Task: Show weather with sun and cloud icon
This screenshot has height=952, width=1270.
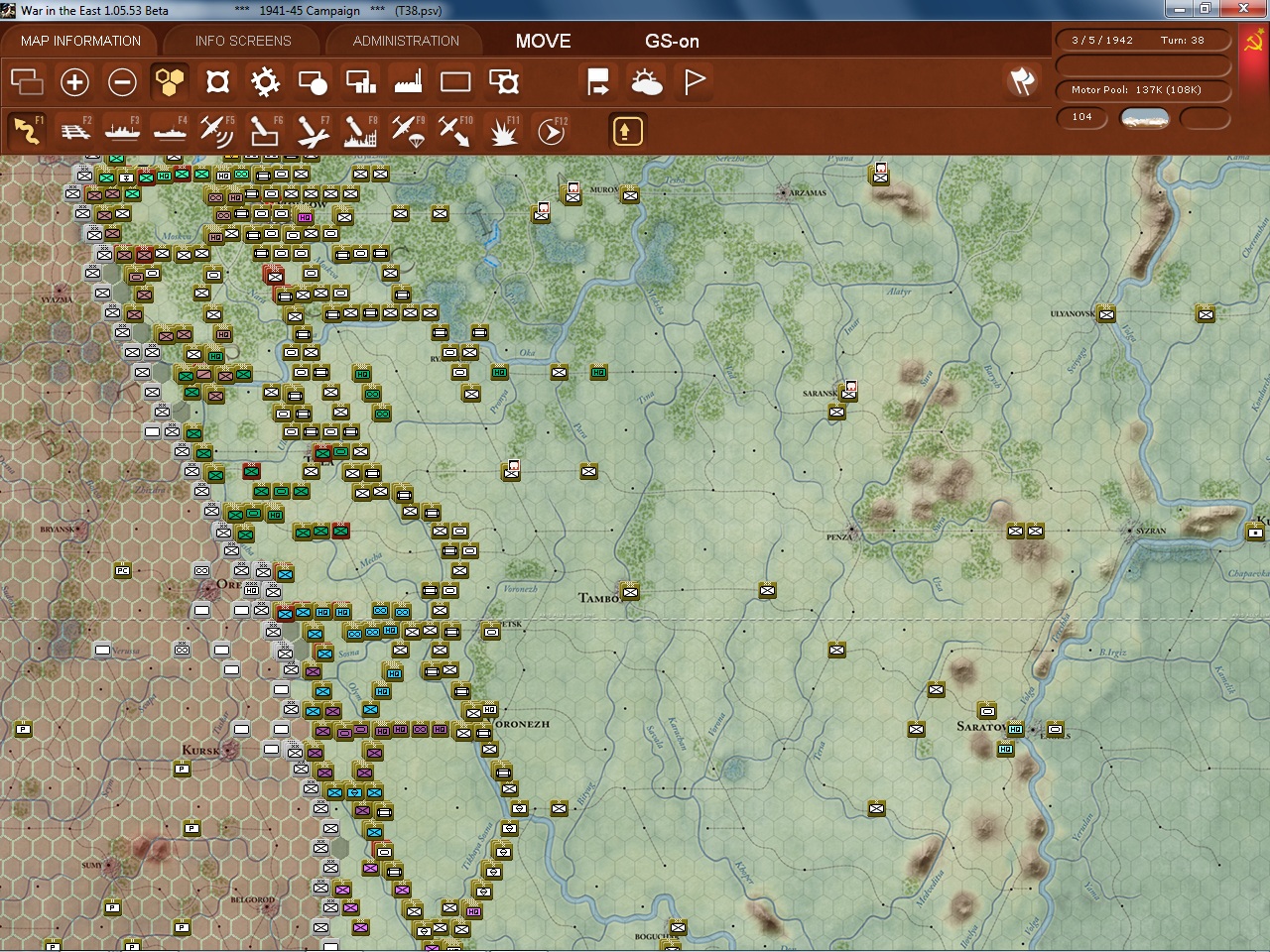Action: [646, 81]
